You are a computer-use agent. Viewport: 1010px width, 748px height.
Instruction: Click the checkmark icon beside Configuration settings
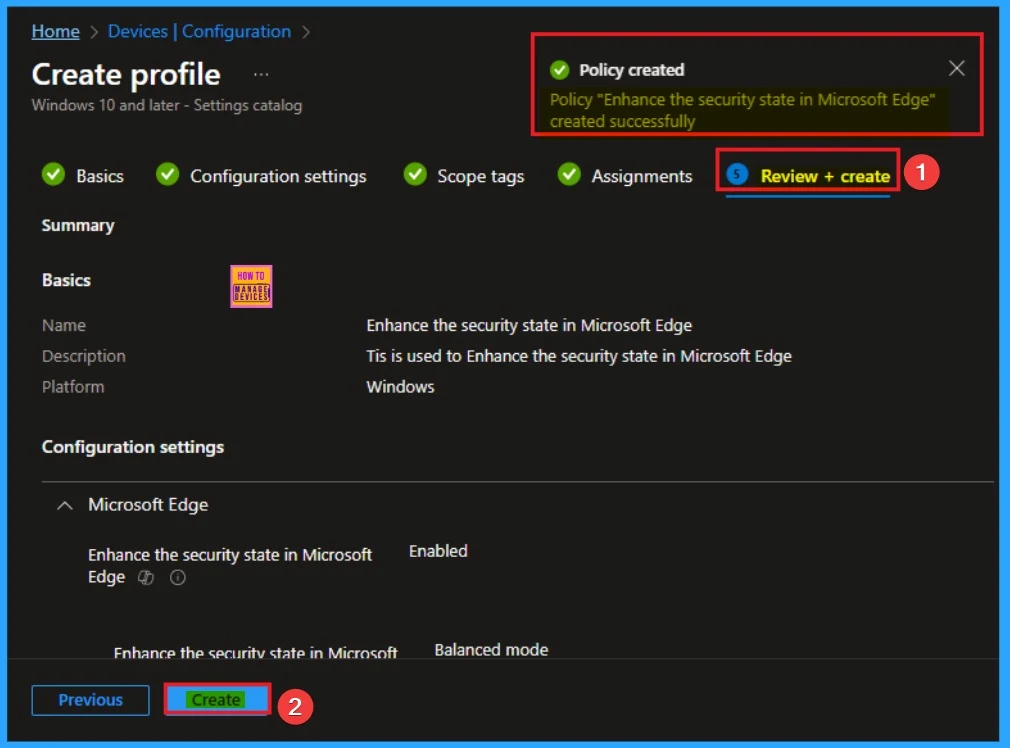[167, 174]
